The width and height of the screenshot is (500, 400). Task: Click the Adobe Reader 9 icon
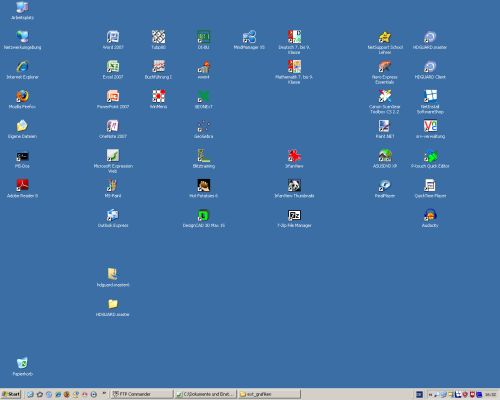pos(22,185)
